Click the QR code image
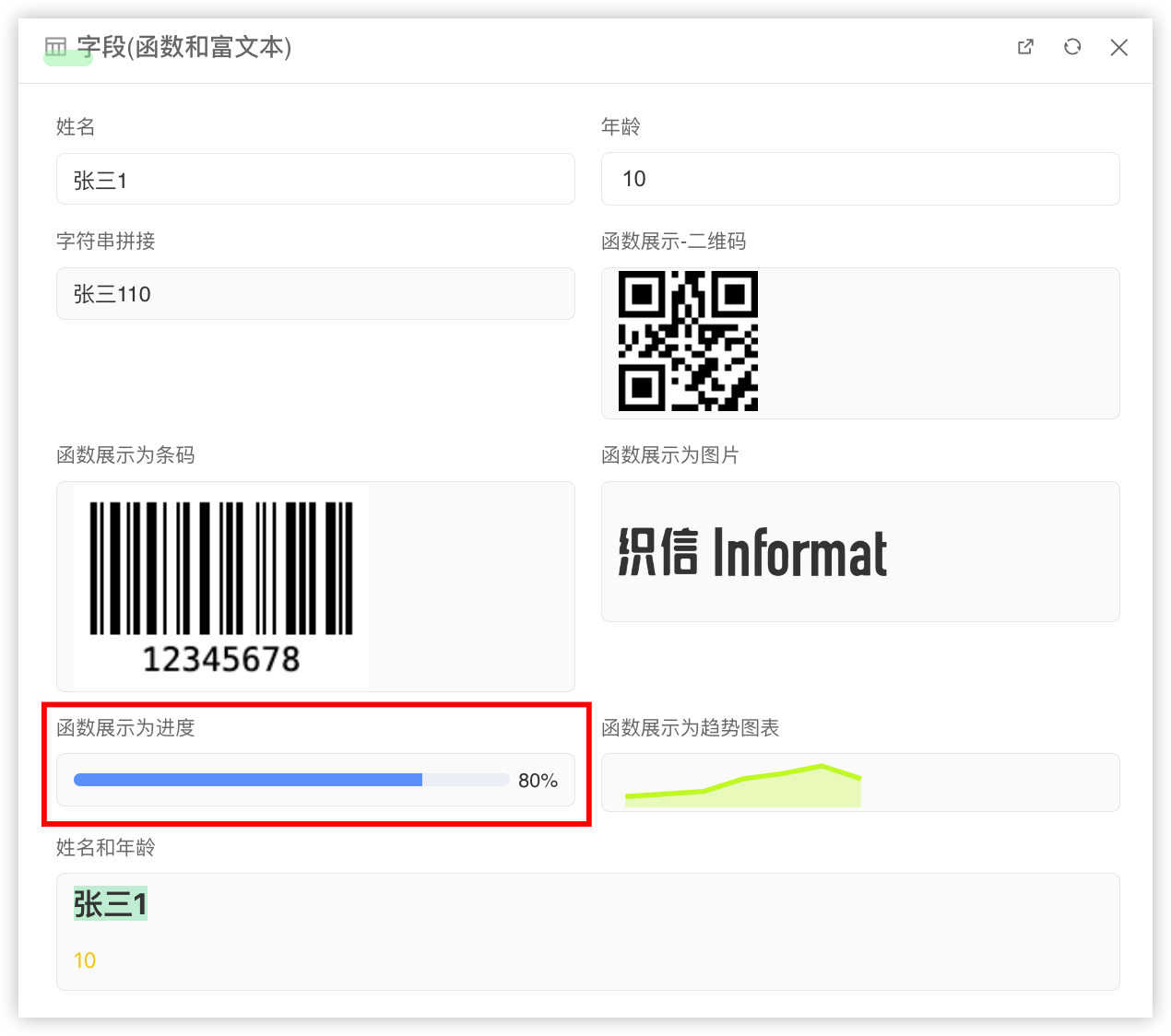Viewport: 1171px width, 1036px height. [688, 341]
